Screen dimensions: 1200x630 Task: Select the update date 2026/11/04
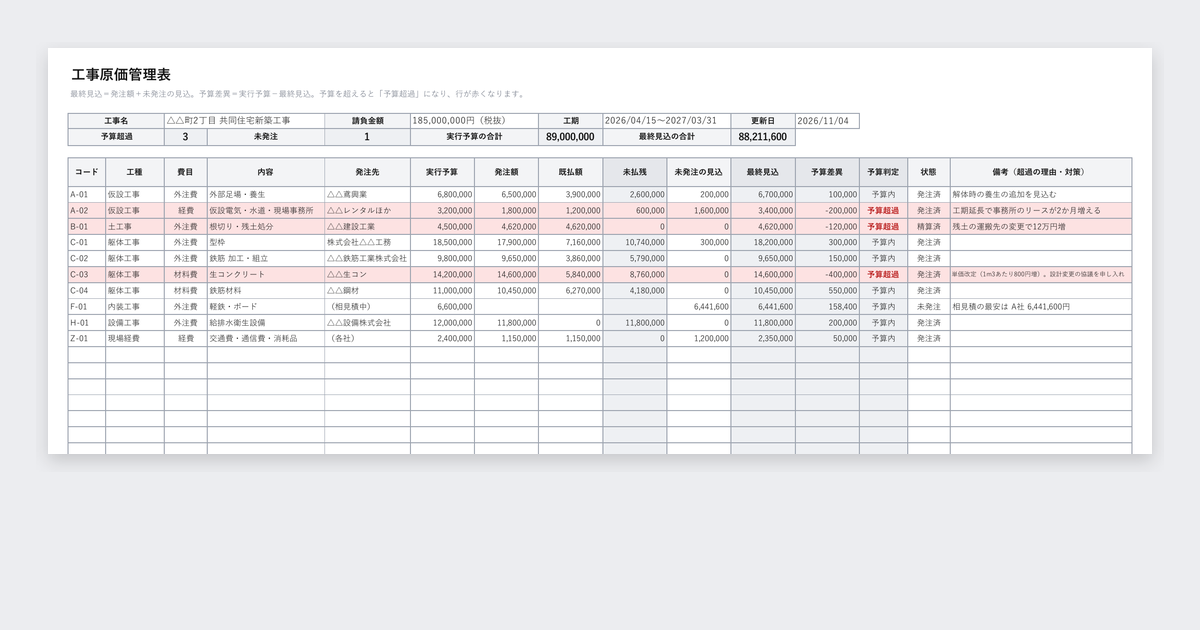point(827,121)
